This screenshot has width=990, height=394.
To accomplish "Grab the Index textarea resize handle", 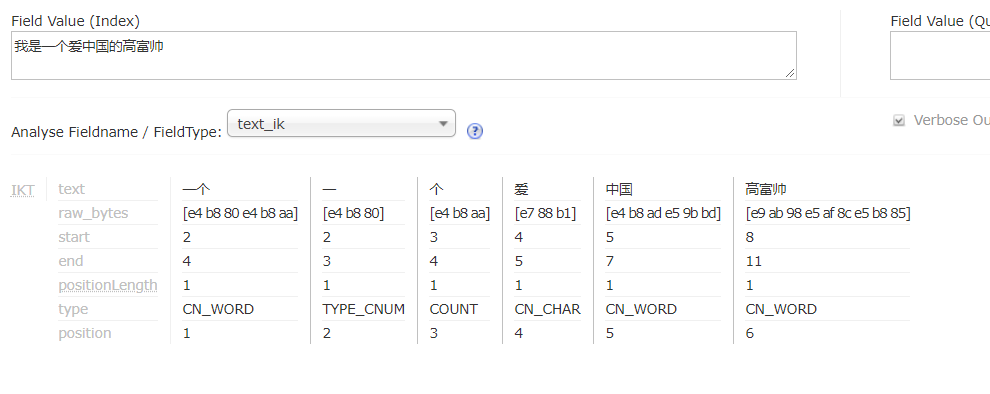I will pos(790,73).
